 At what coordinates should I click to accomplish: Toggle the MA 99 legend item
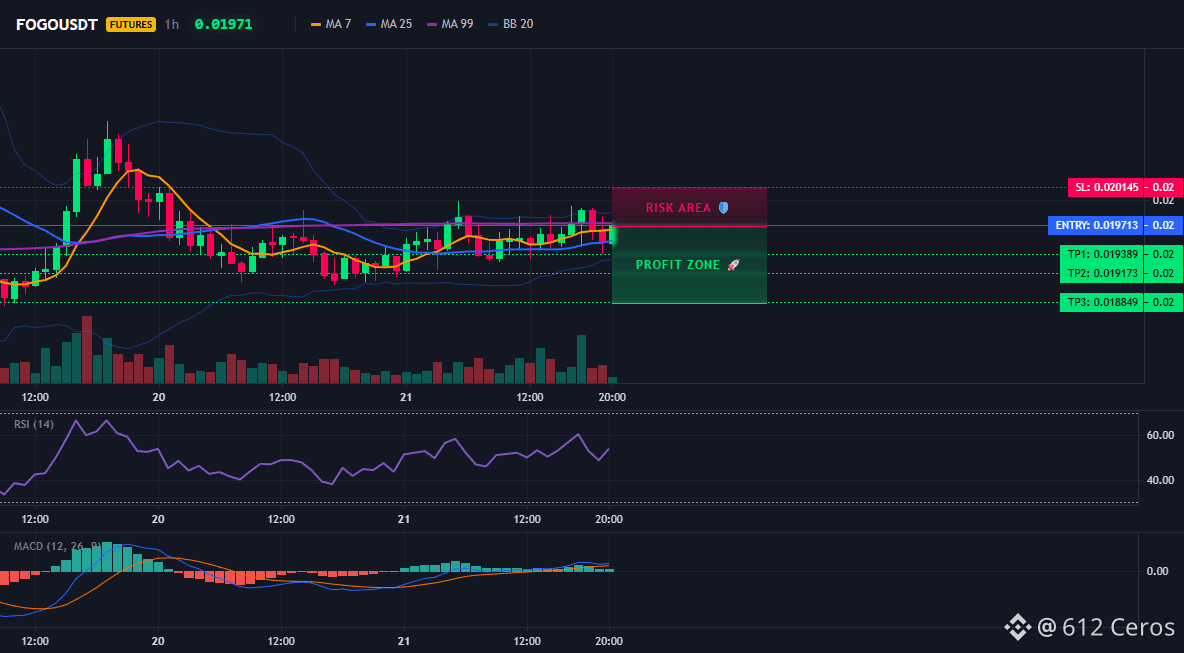[450, 24]
